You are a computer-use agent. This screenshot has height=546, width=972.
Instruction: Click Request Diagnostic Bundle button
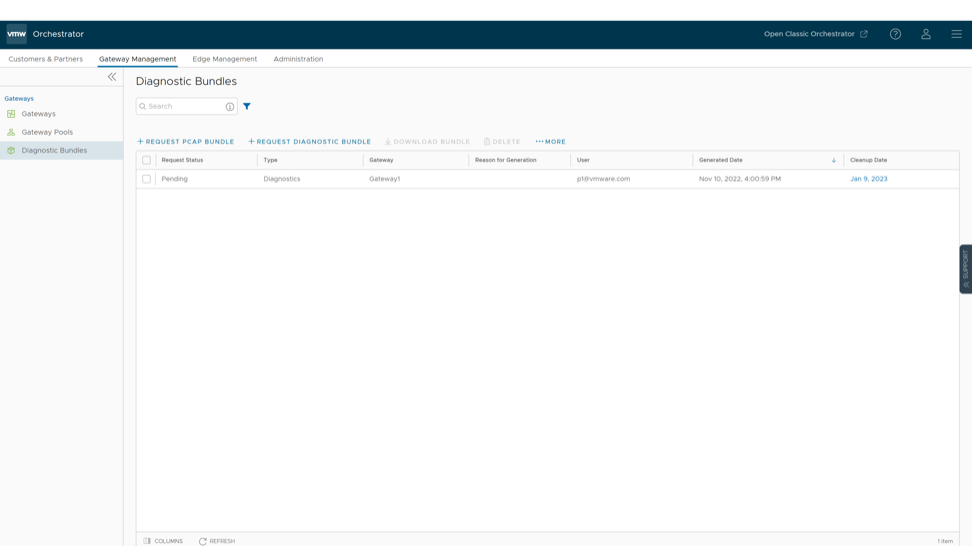(310, 142)
